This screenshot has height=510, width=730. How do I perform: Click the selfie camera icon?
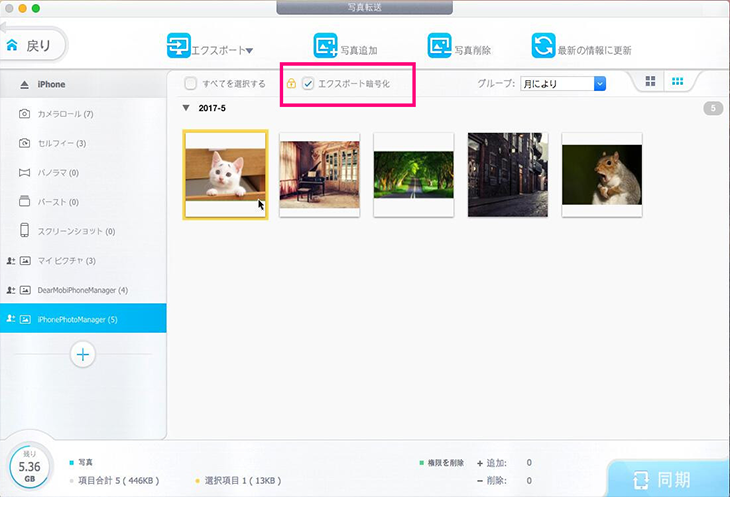pyautogui.click(x=24, y=143)
